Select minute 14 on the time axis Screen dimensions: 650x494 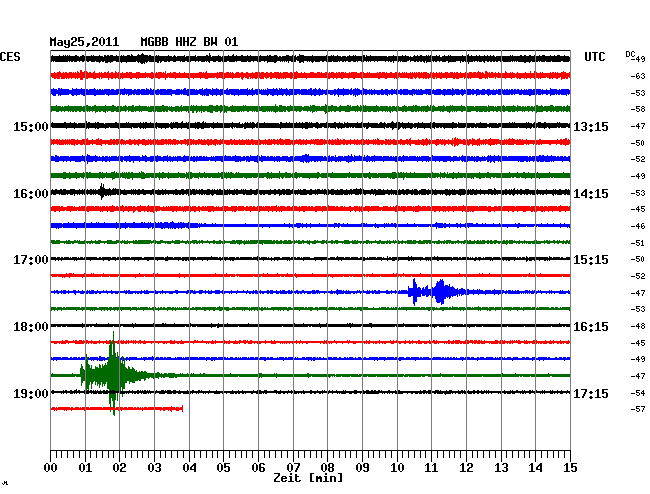coord(535,467)
